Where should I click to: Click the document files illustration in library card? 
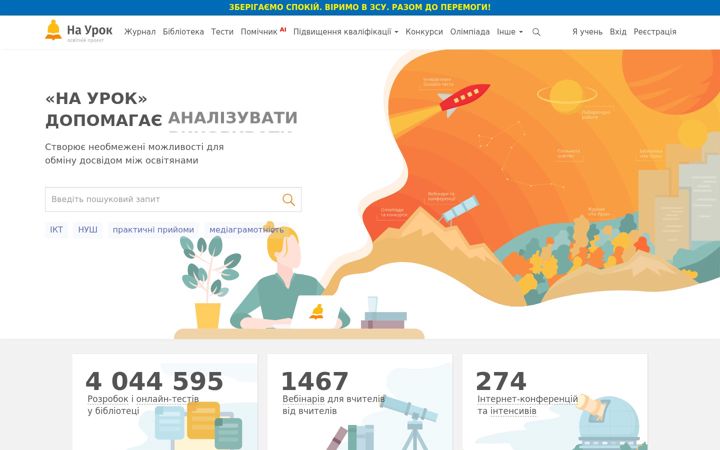click(198, 425)
